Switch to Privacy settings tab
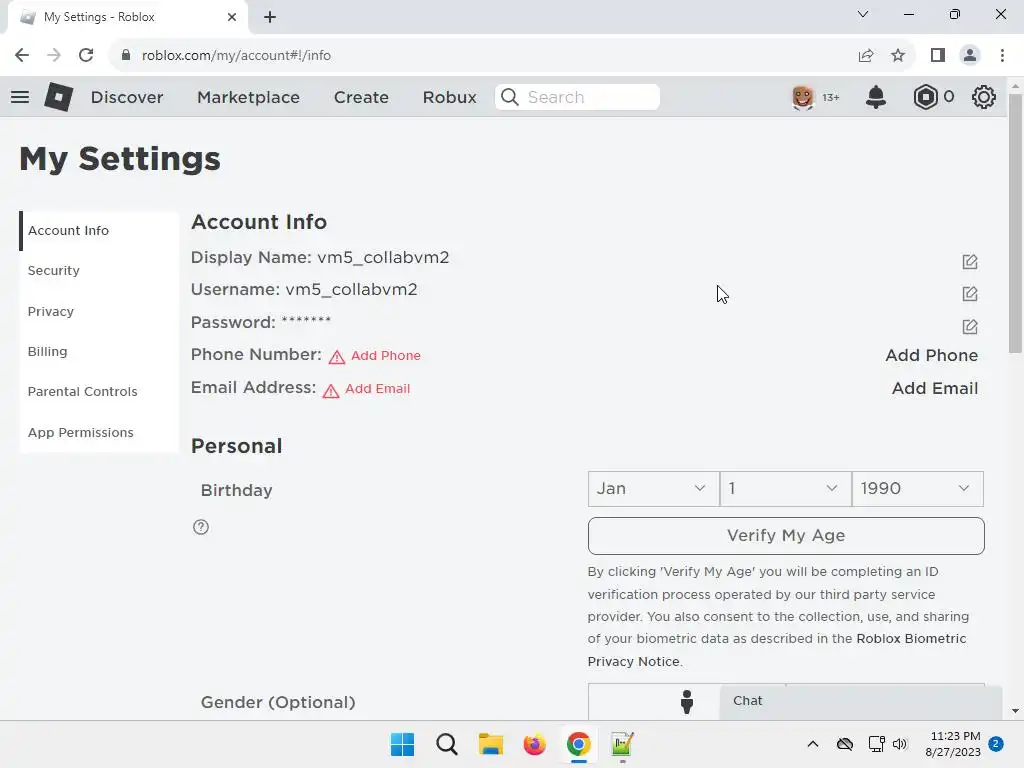Image resolution: width=1024 pixels, height=768 pixels. tap(99, 312)
